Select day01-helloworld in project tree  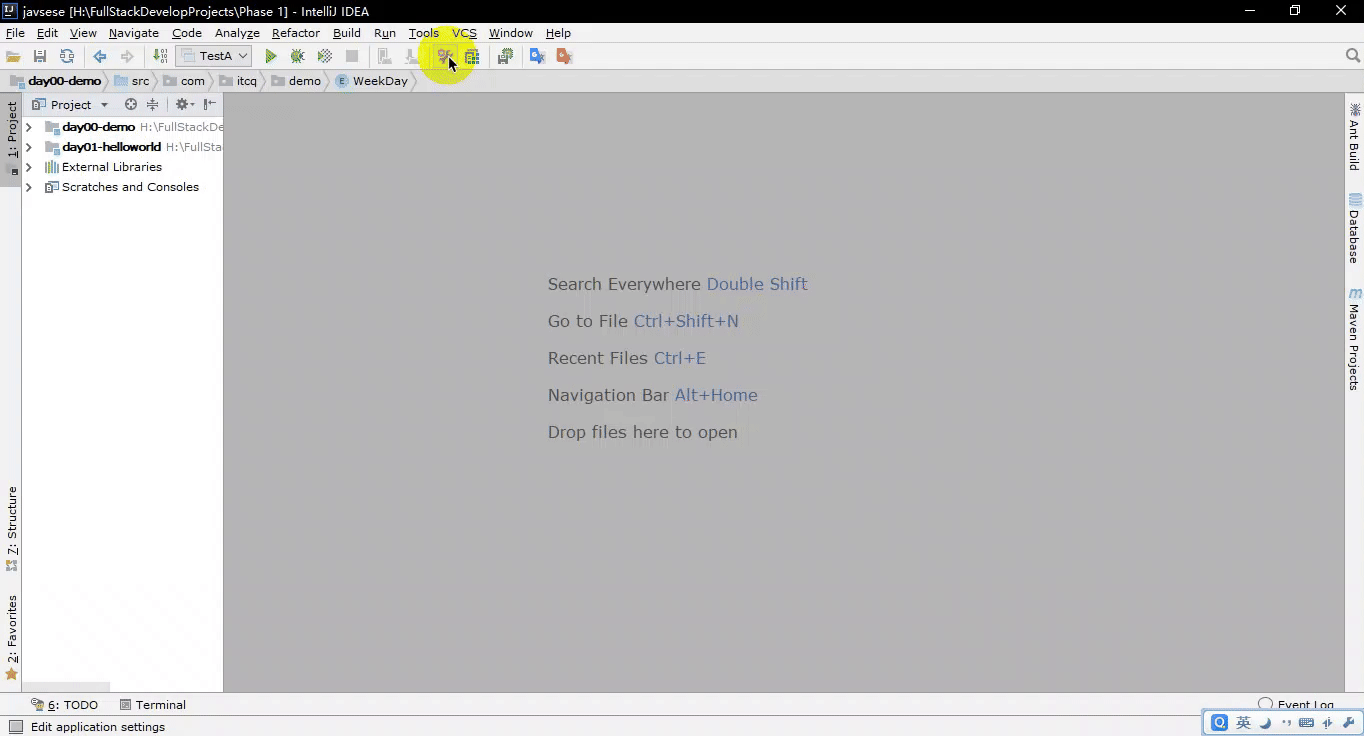(x=111, y=147)
